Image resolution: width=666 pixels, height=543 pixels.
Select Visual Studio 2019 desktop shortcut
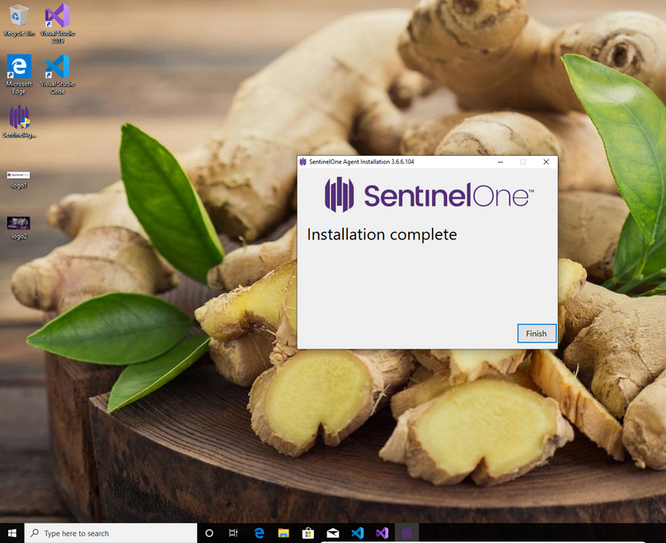tap(57, 23)
